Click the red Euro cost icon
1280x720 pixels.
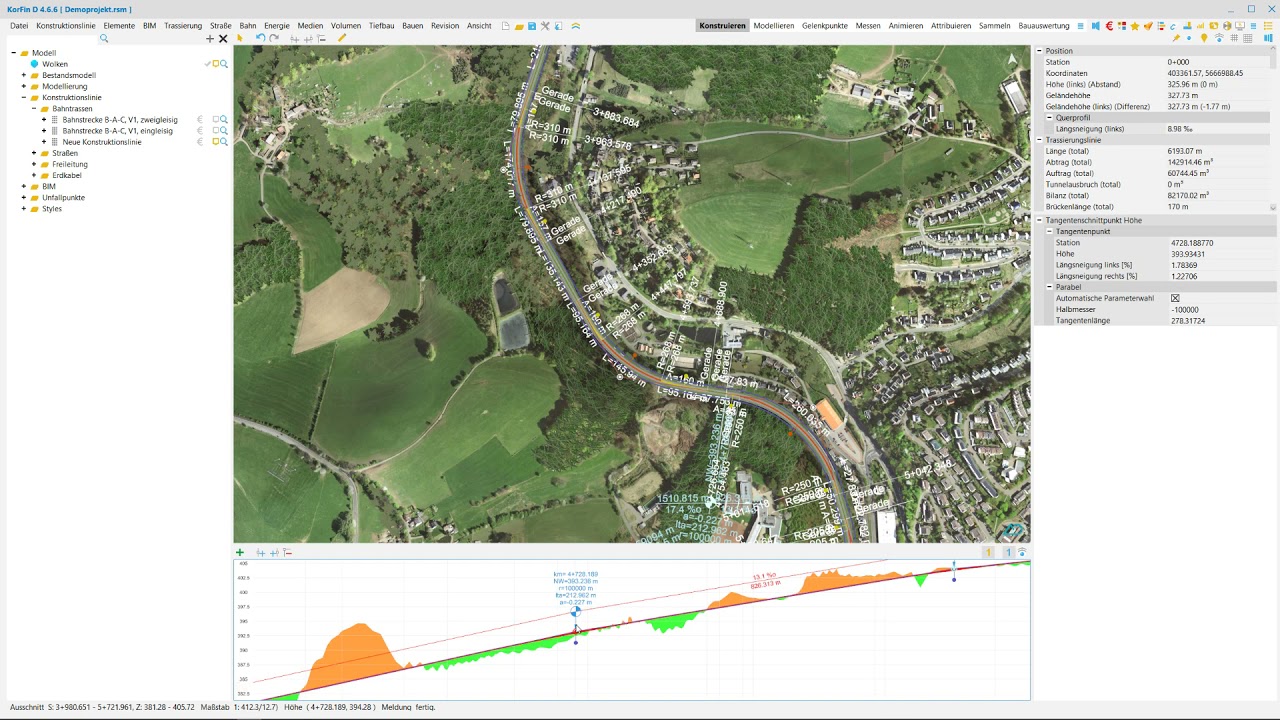1109,26
